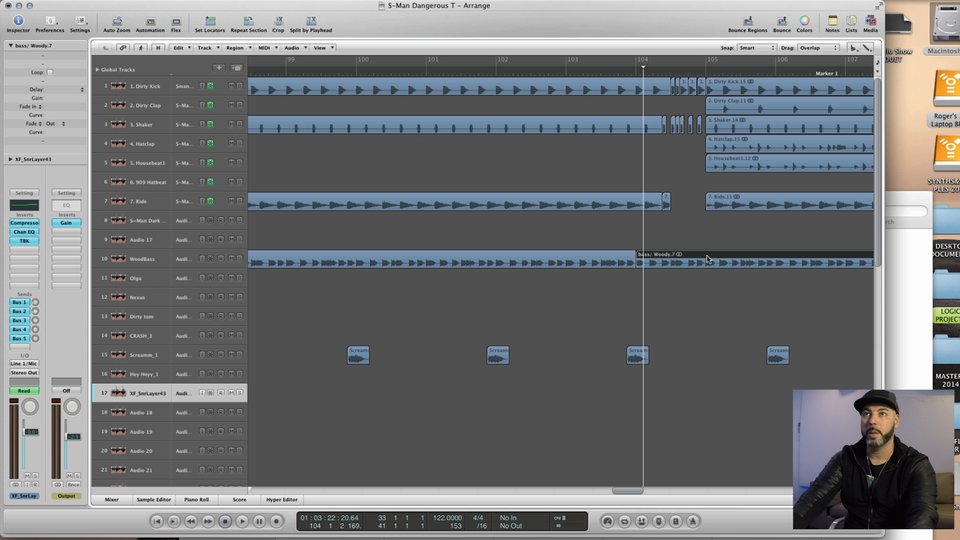Click Split by Playhead icon
Screen dimensions: 960x540
[311, 24]
